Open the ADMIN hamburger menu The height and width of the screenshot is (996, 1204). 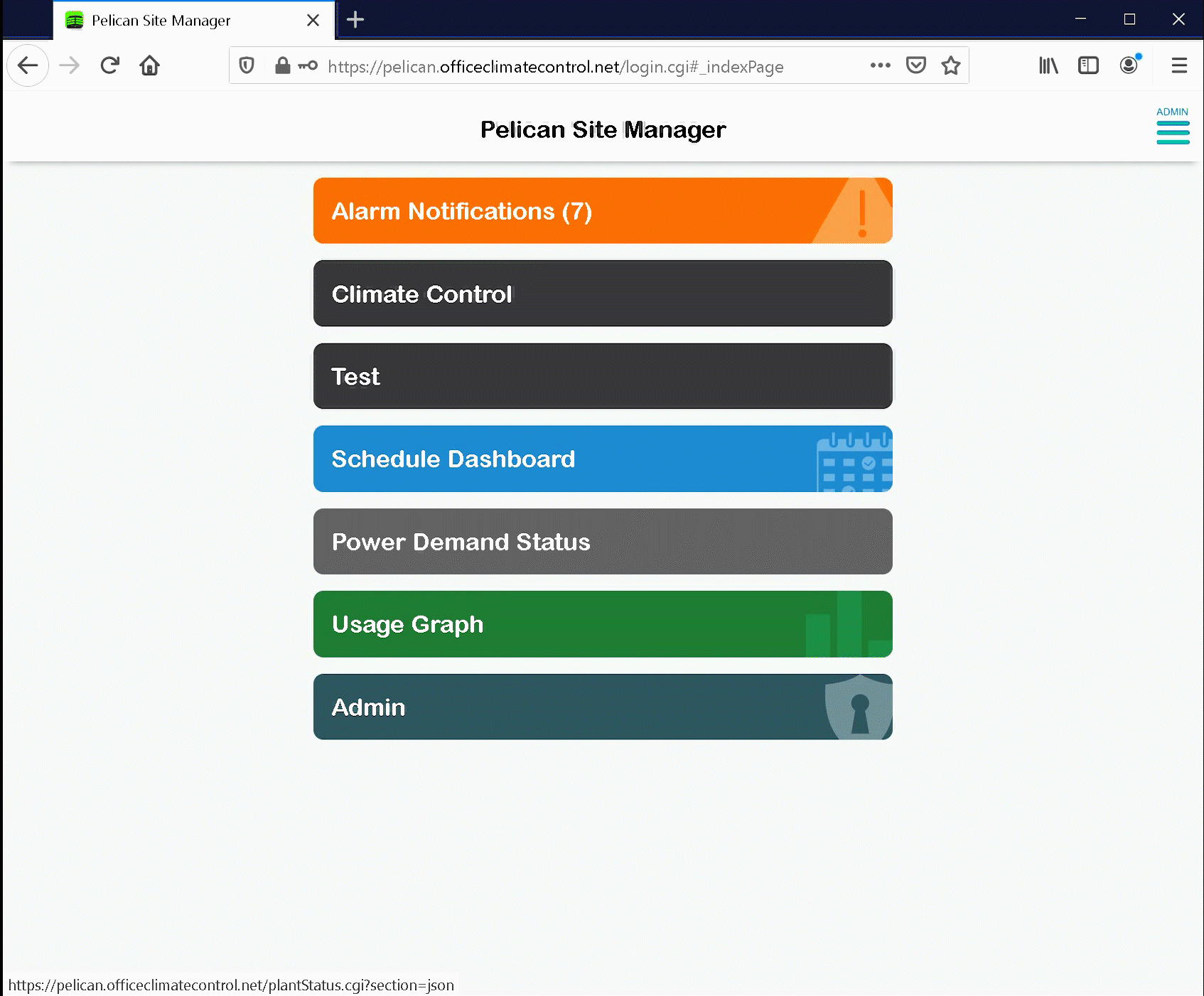pos(1173,126)
